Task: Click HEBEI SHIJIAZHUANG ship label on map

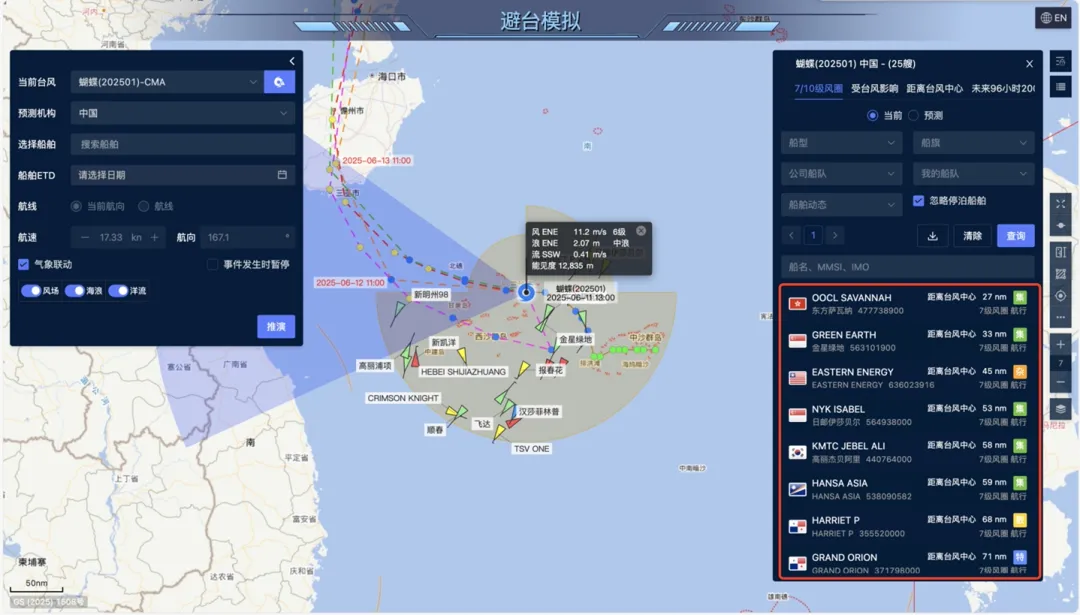Action: pos(463,372)
